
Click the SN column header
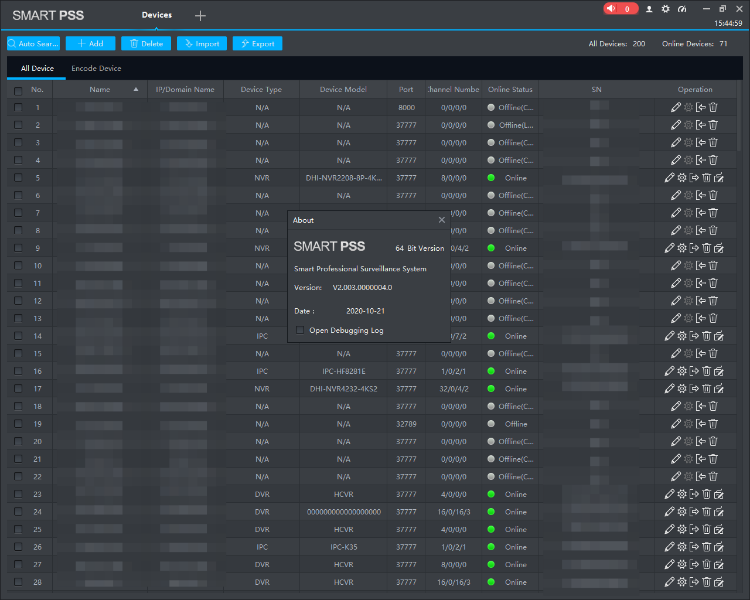[596, 89]
